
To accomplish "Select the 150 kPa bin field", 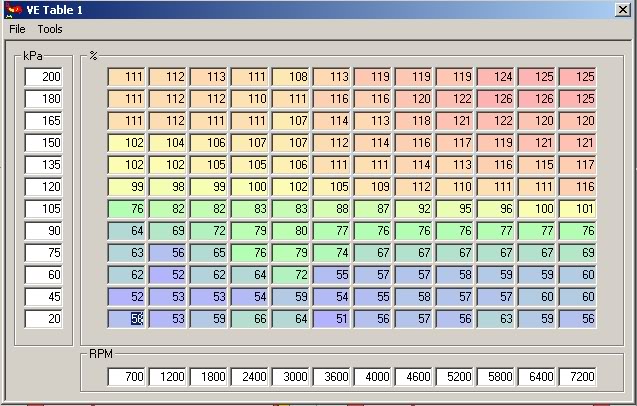I will tap(43, 143).
